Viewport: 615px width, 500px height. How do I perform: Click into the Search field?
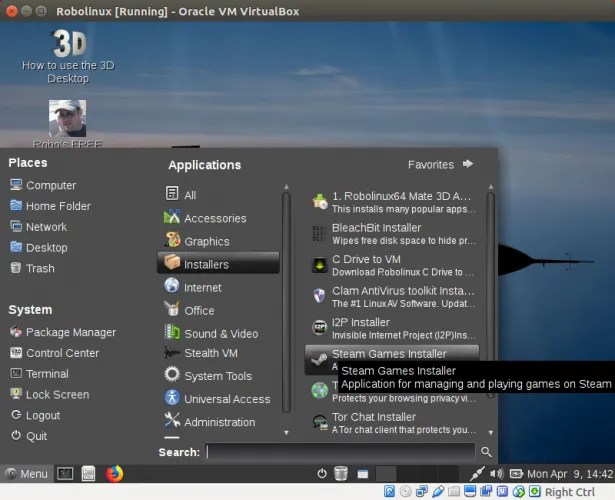pos(340,452)
